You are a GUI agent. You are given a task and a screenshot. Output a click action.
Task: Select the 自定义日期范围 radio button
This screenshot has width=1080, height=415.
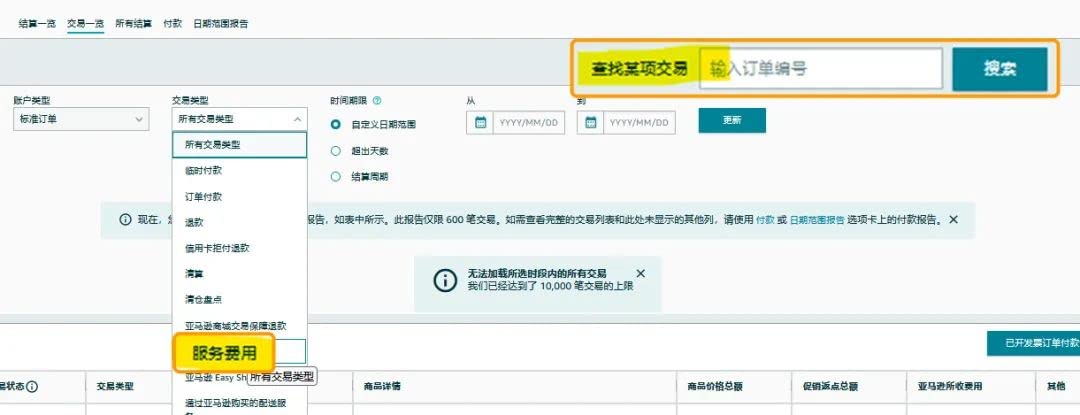[336, 125]
